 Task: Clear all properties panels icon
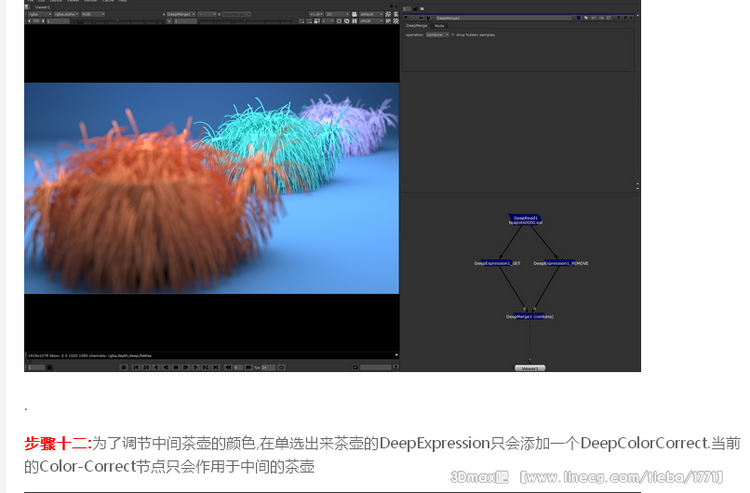point(422,9)
